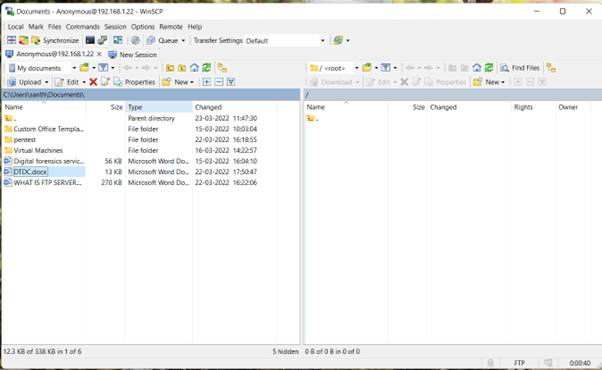Expand the local Edit dropdown arrow
Screen dimensions: 602x370
click(x=84, y=82)
